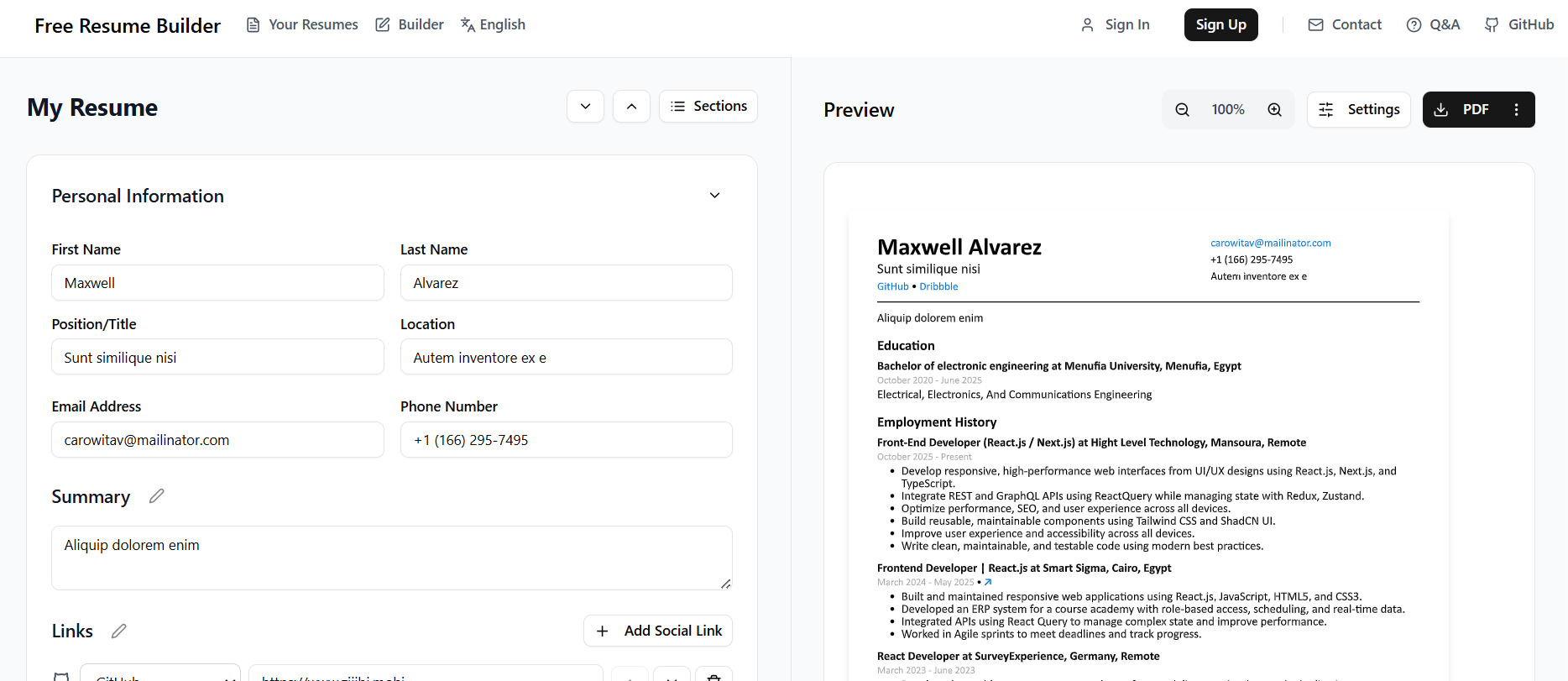Viewport: 1568px width, 681px height.
Task: Open the Sections list
Action: (708, 107)
